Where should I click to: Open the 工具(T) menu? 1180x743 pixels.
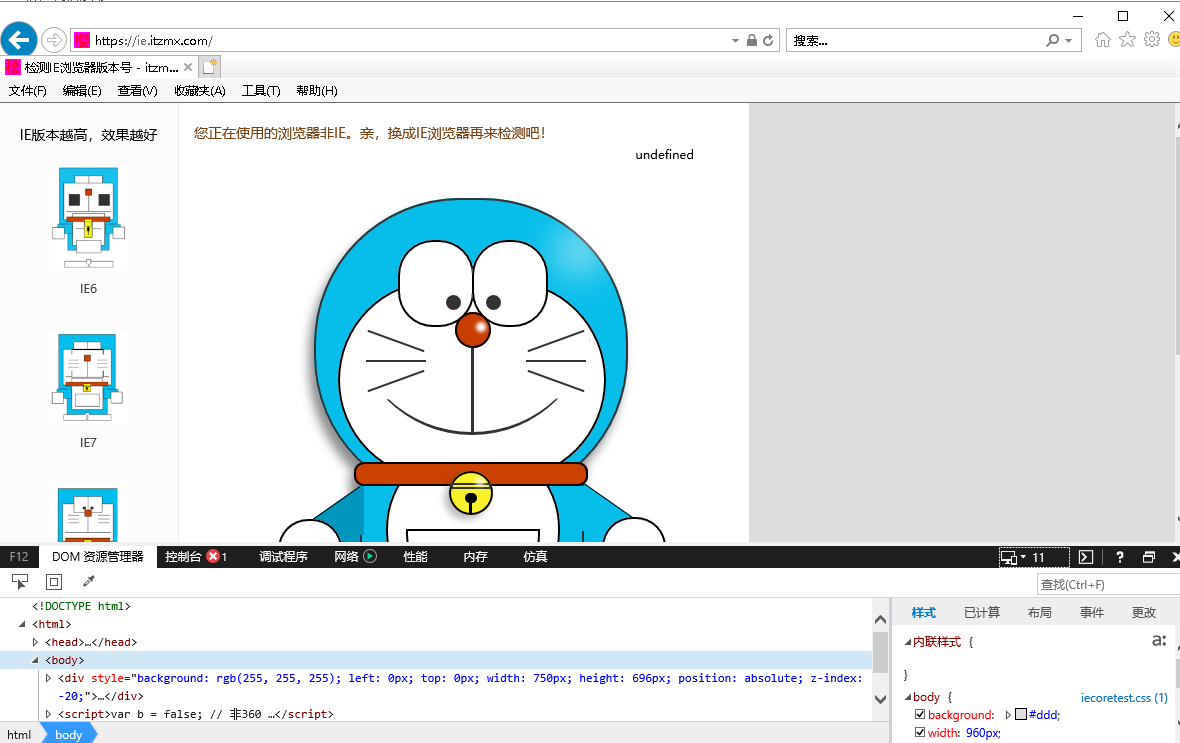pyautogui.click(x=261, y=90)
